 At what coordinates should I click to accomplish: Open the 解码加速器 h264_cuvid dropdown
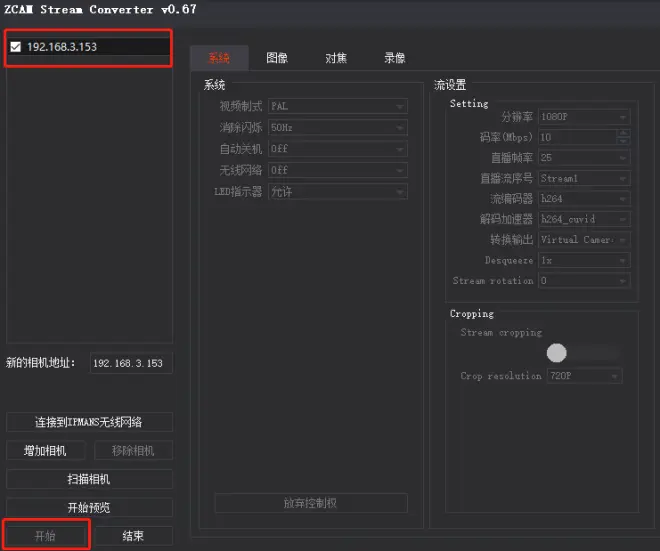click(584, 219)
